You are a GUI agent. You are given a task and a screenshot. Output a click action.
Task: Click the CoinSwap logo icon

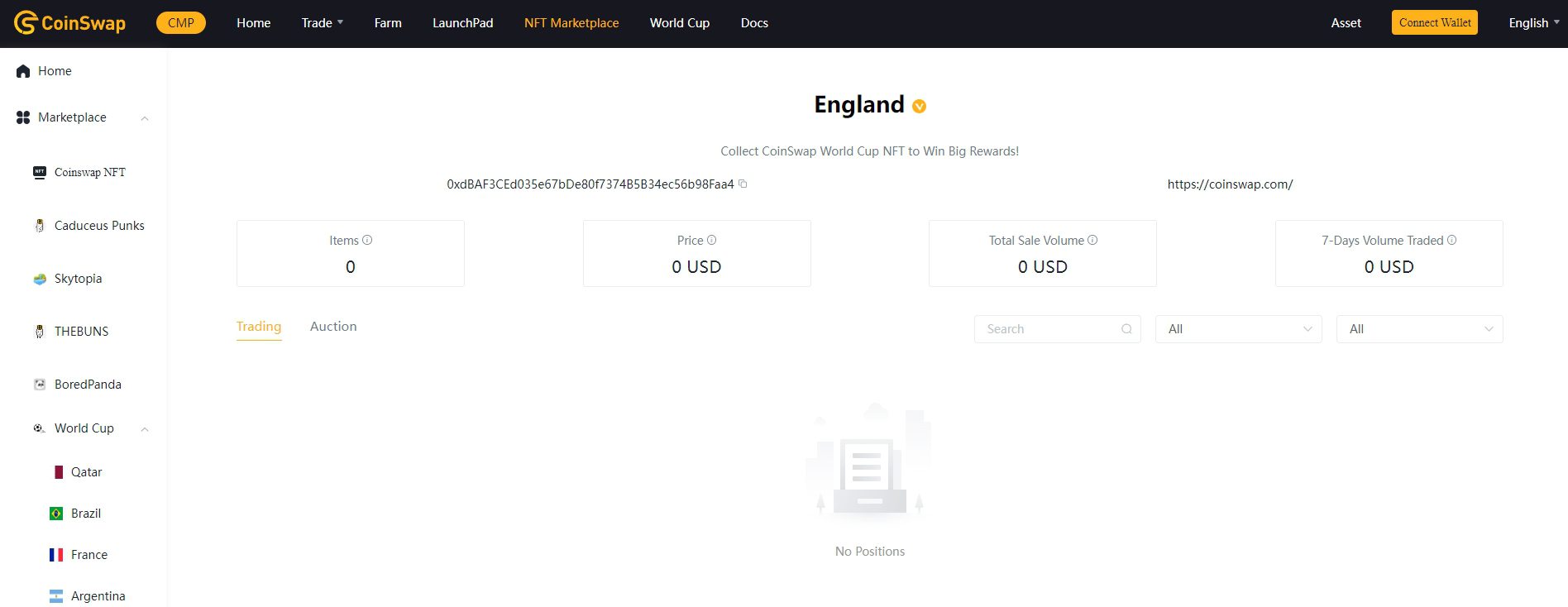[26, 23]
